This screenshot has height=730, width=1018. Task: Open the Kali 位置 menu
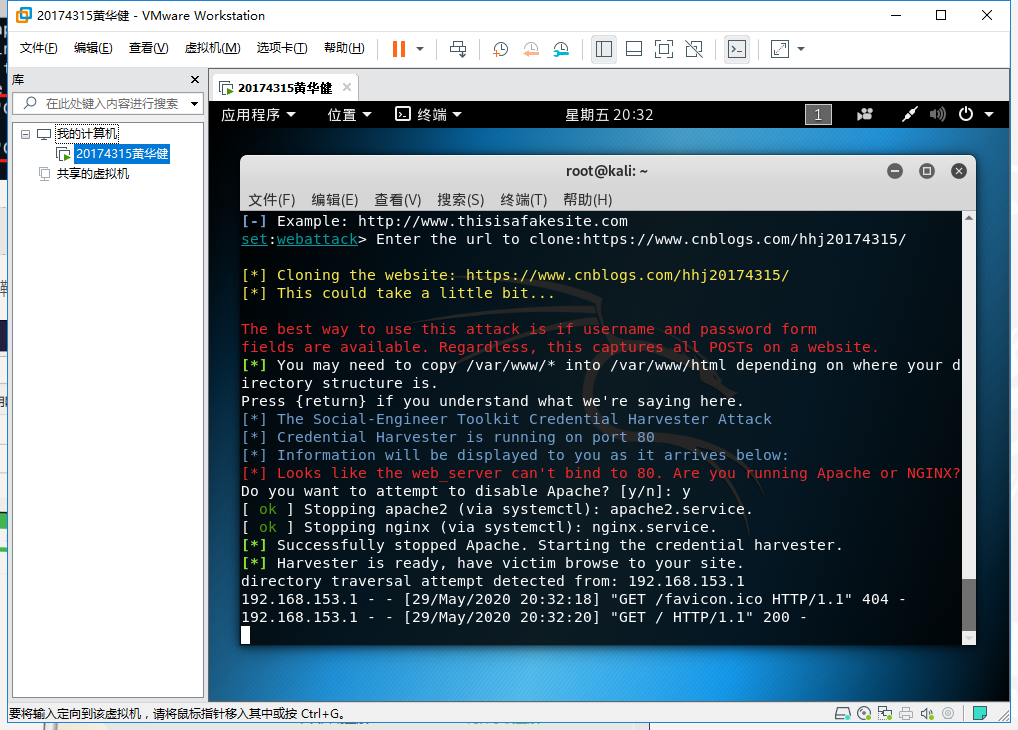pos(349,115)
